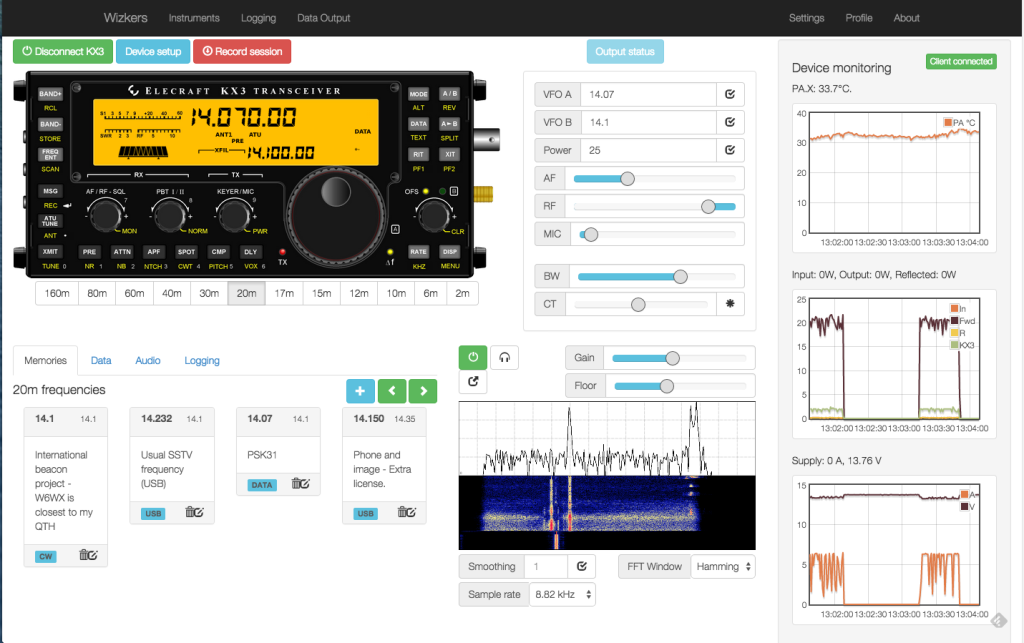Click the RATE button on radio
This screenshot has width=1024, height=643.
pyautogui.click(x=419, y=251)
